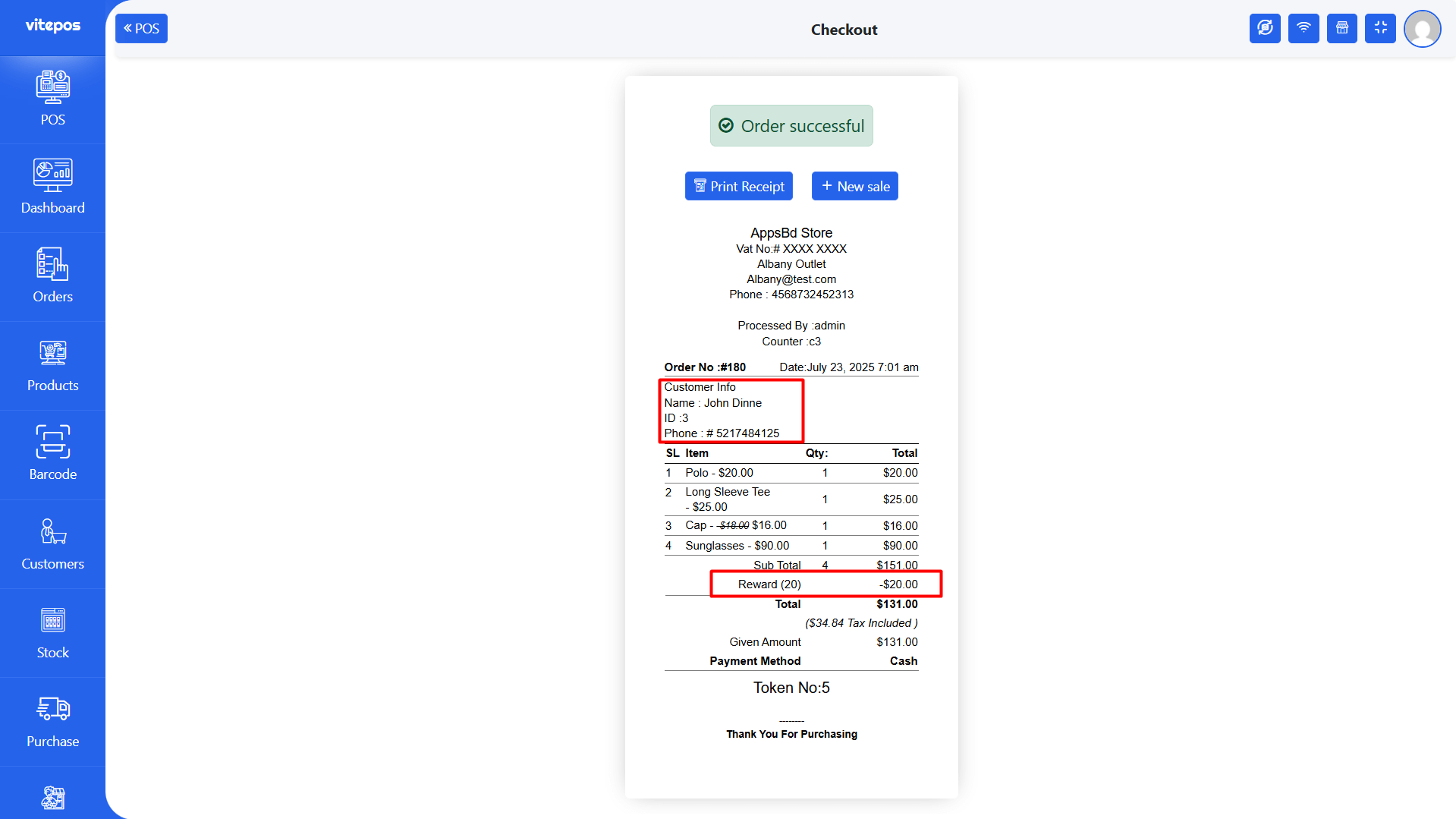Click the Order successful banner

[x=791, y=126]
